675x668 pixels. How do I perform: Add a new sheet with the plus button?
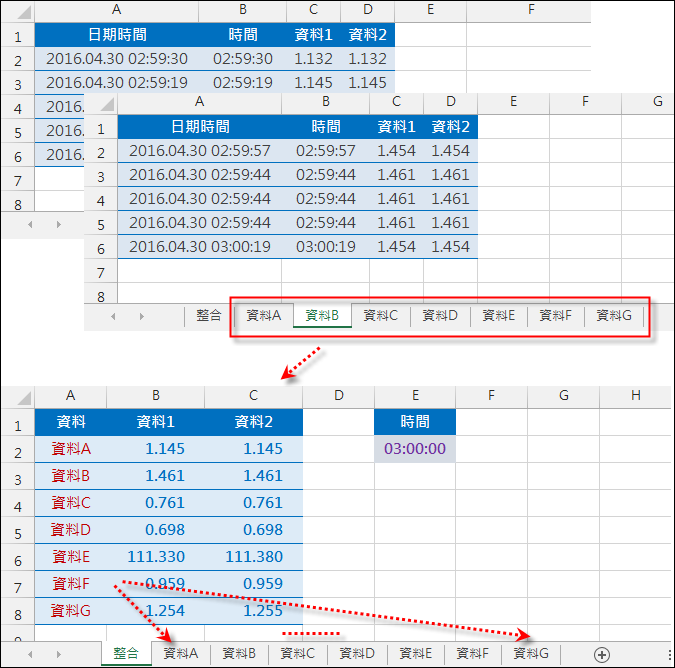(601, 655)
